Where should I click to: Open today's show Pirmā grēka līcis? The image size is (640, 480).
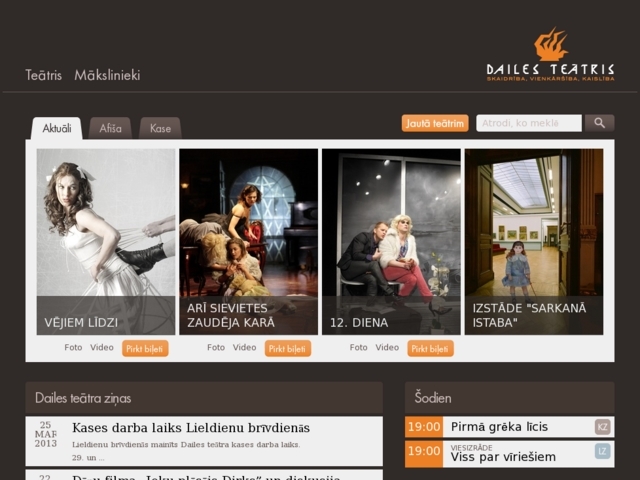click(499, 427)
